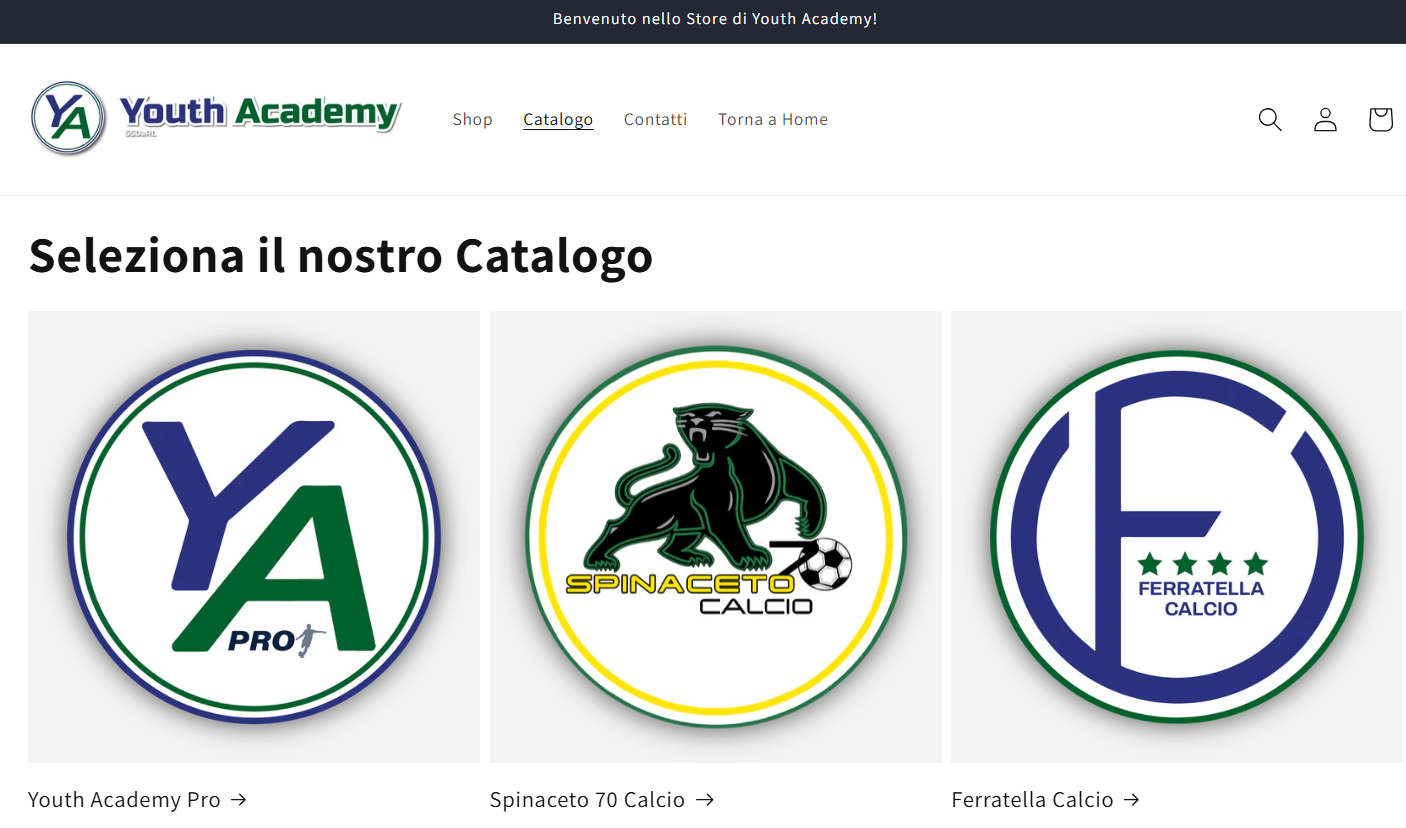
Task: Click the Ferratella Calcio logo thumbnail
Action: [1177, 537]
